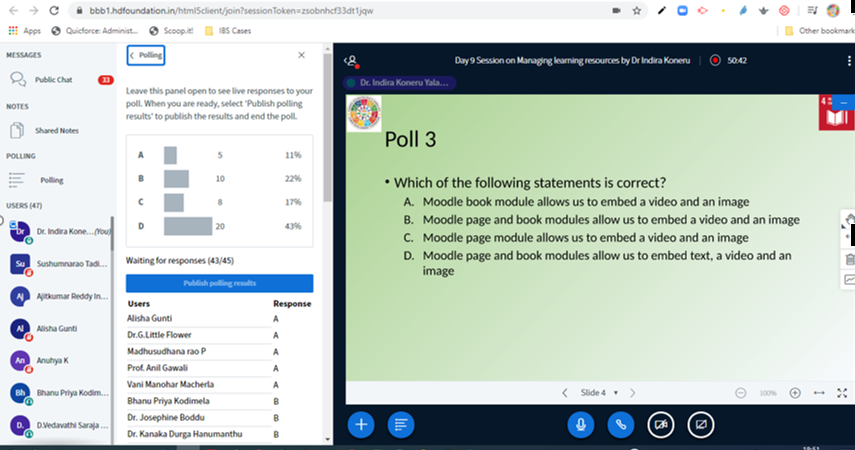855x450 pixels.
Task: Open Apps bookmarks shortcut
Action: pyautogui.click(x=25, y=31)
